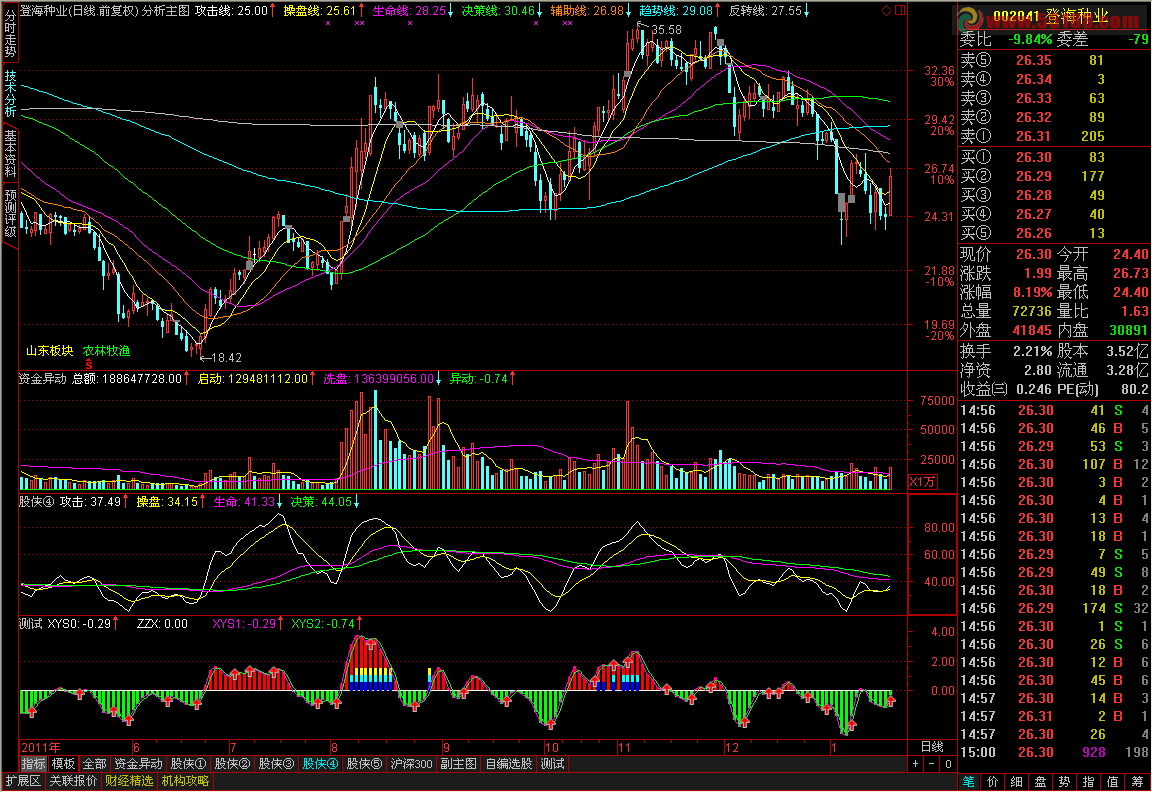Expand the 扩展区 extension area
1152x793 pixels.
click(x=22, y=781)
